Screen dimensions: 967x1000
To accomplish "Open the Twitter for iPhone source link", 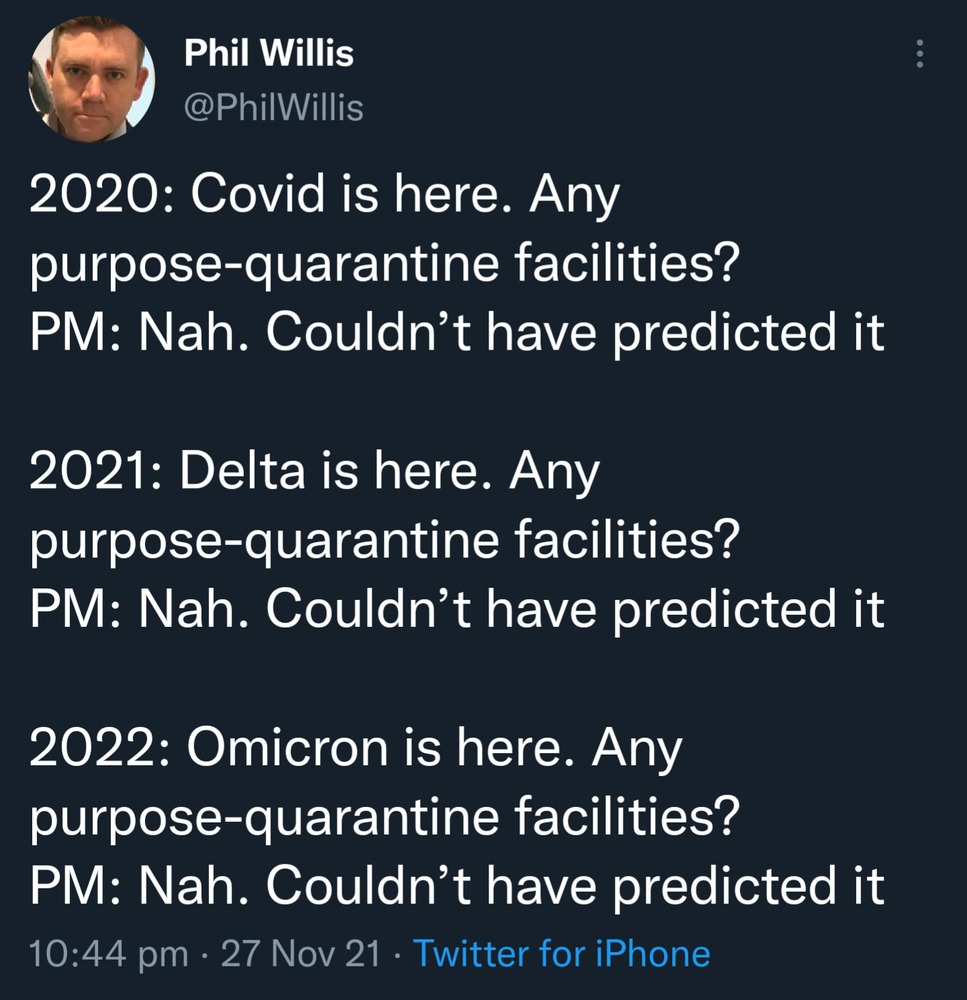I will coord(561,953).
